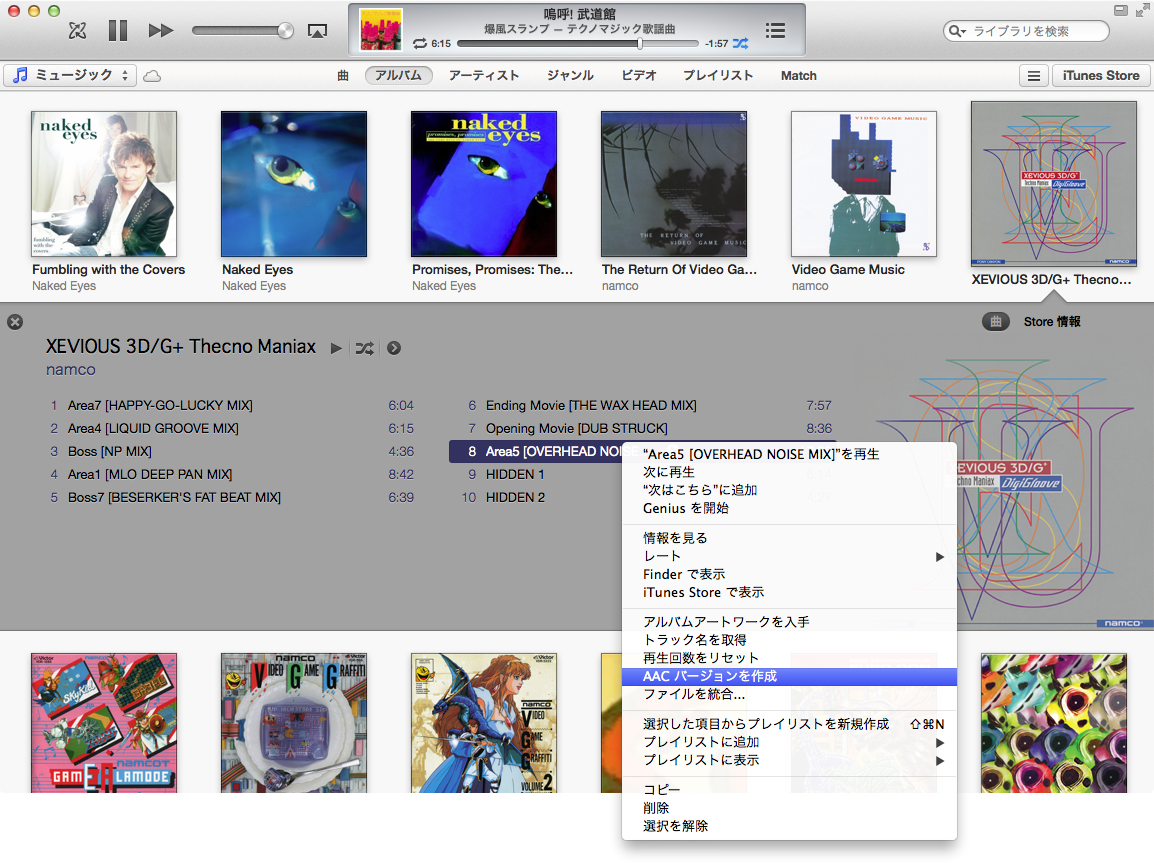Viewport: 1154px width, 863px height.
Task: Open Store 情報 for this album
Action: 1052,322
